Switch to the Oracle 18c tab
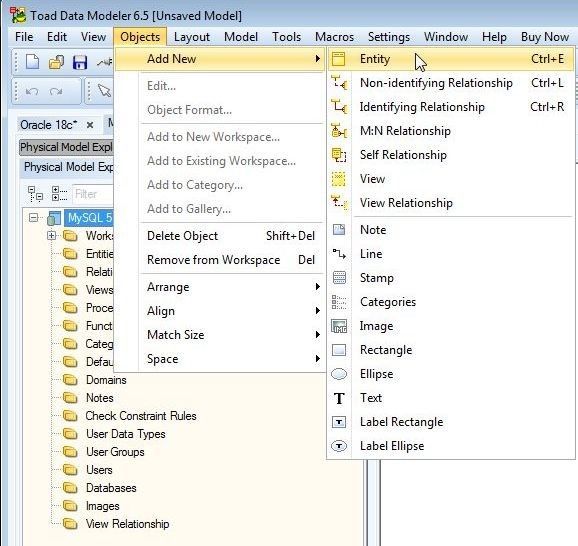 [x=49, y=125]
